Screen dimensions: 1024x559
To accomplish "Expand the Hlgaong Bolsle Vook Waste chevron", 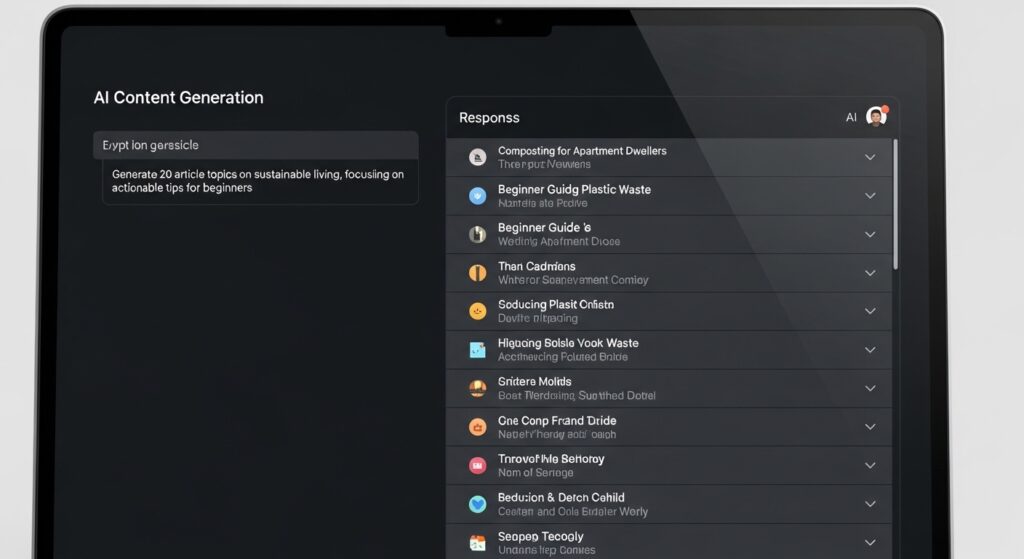I will pos(869,350).
